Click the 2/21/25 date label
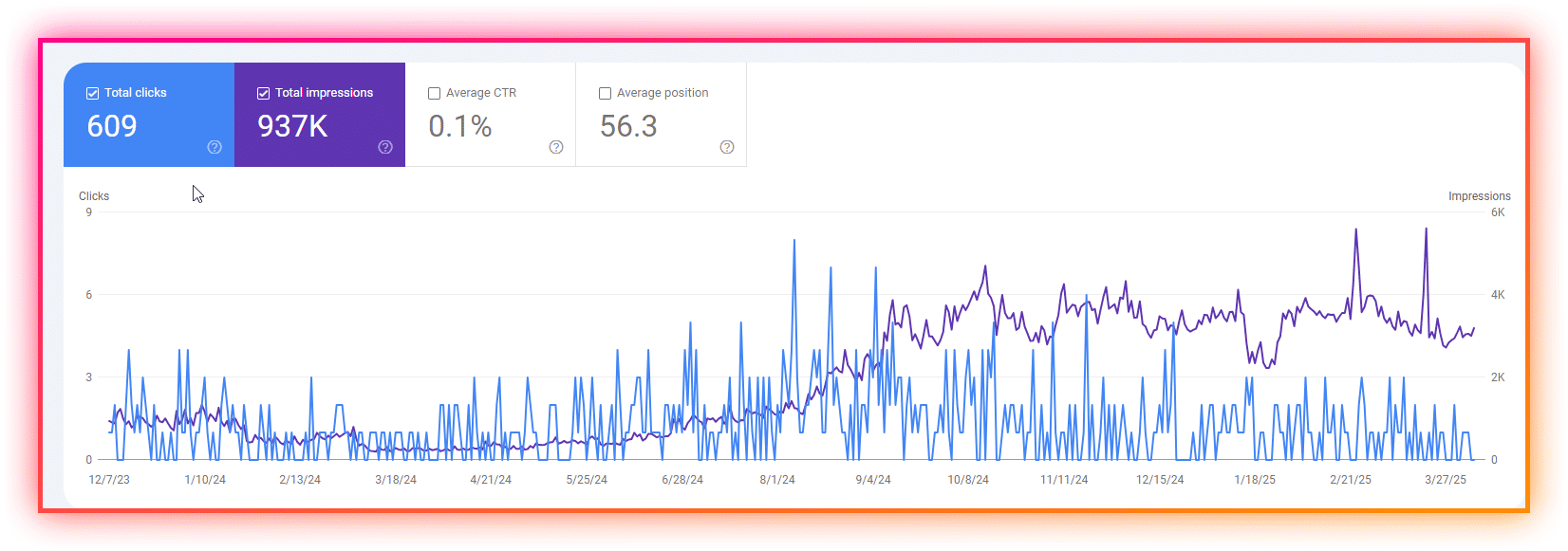1568x551 pixels. pos(1351,480)
